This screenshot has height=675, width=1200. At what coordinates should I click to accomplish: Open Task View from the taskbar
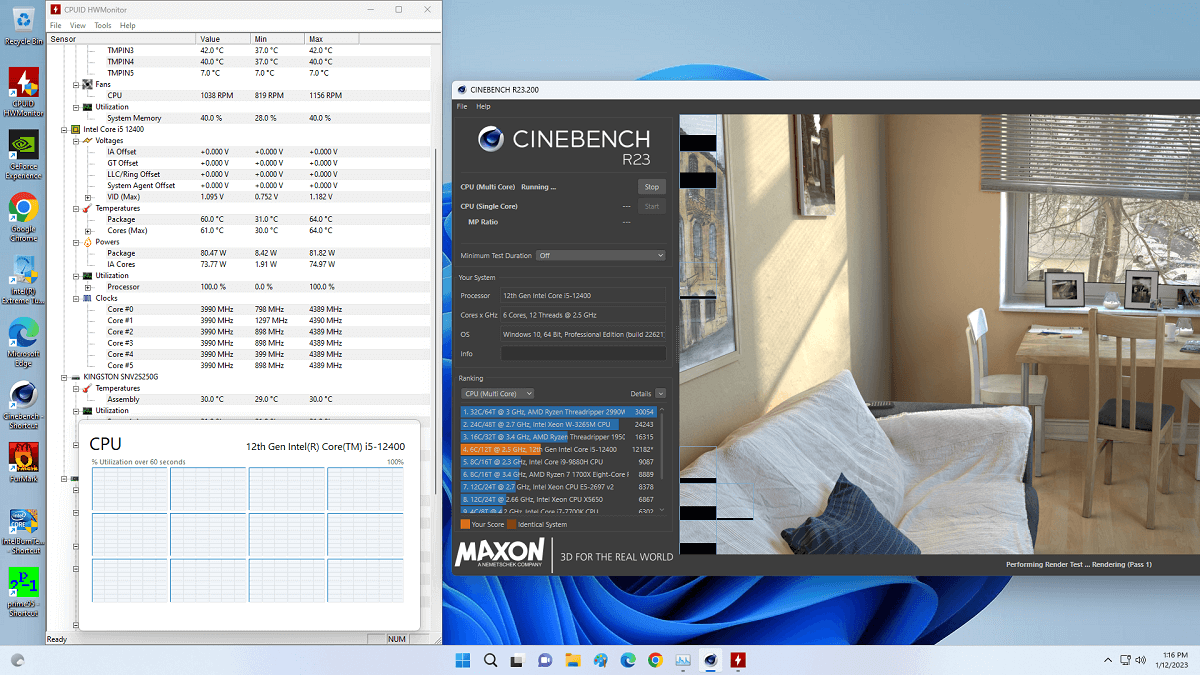click(518, 660)
